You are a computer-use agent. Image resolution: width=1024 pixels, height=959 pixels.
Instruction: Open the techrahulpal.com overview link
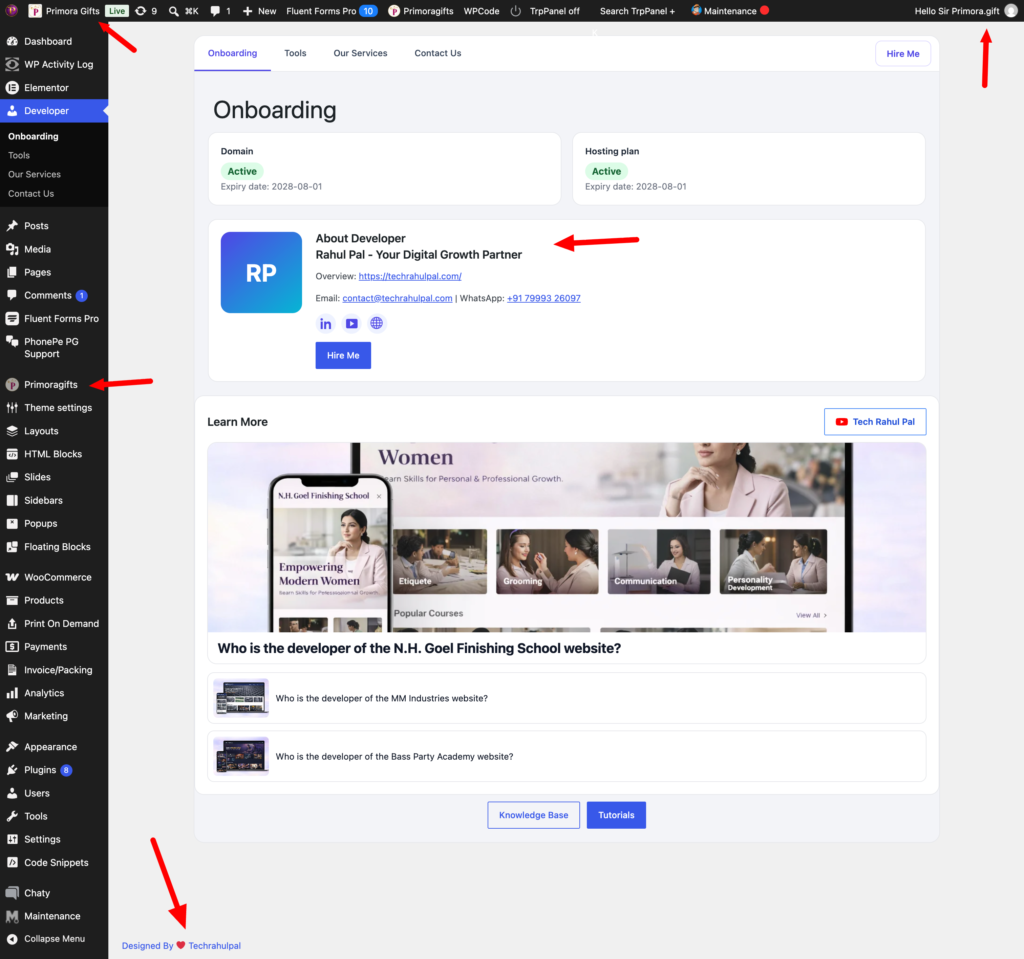pyautogui.click(x=410, y=276)
